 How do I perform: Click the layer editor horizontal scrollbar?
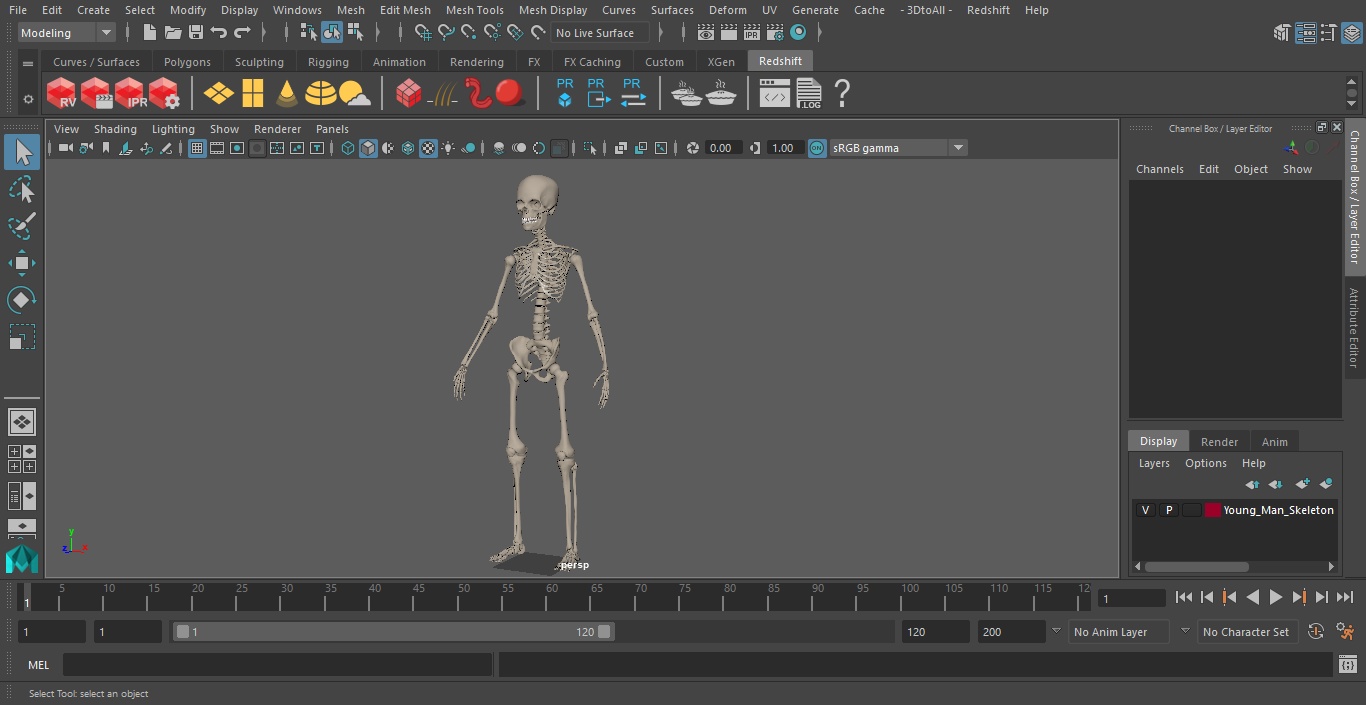(x=1196, y=566)
